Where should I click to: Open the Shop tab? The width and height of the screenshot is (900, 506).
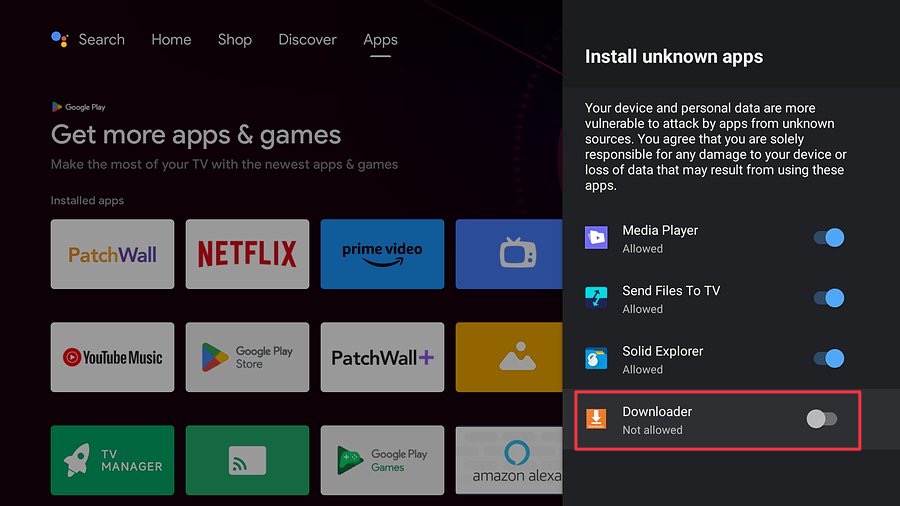pyautogui.click(x=235, y=40)
